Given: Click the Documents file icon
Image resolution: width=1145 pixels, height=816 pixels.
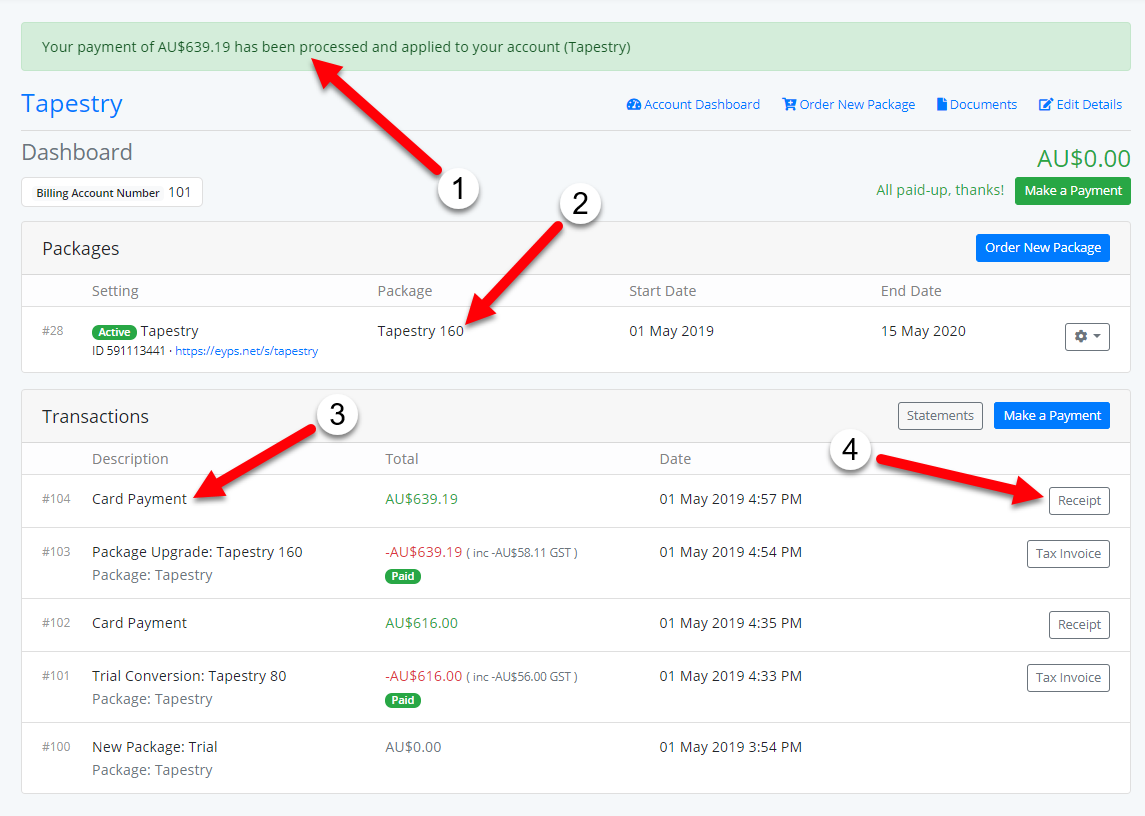Looking at the screenshot, I should click(x=942, y=104).
